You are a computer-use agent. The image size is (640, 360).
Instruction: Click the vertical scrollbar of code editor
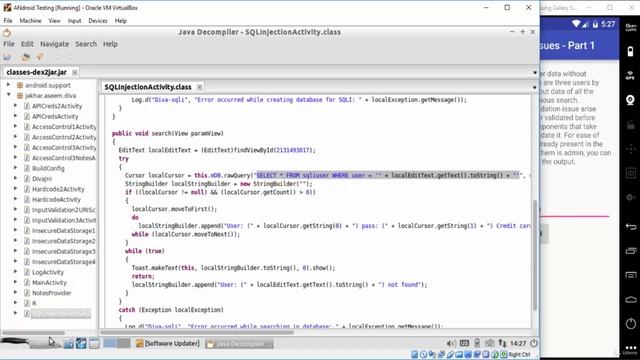535,255
